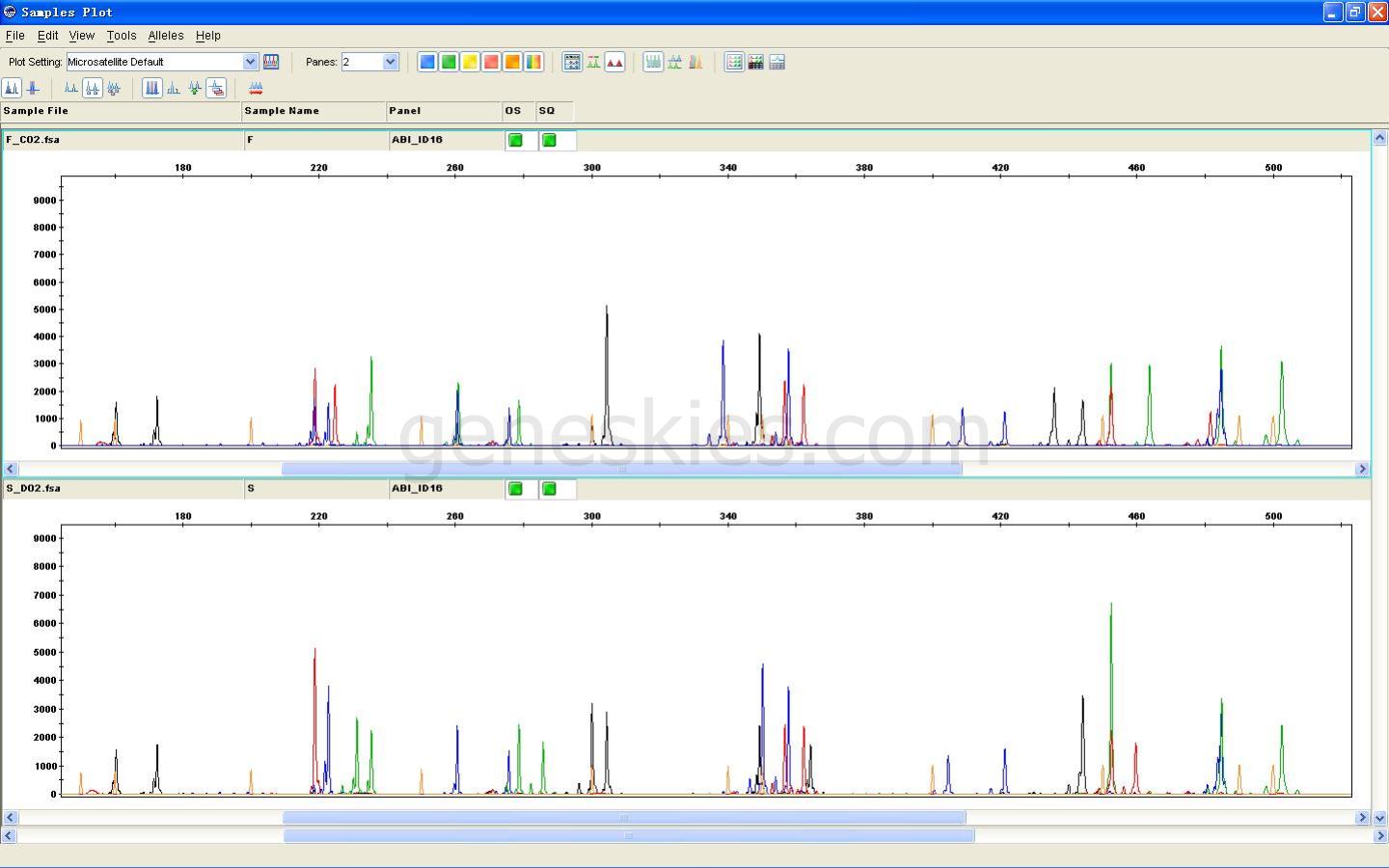
Task: Click the Sample File column header
Action: click(121, 111)
